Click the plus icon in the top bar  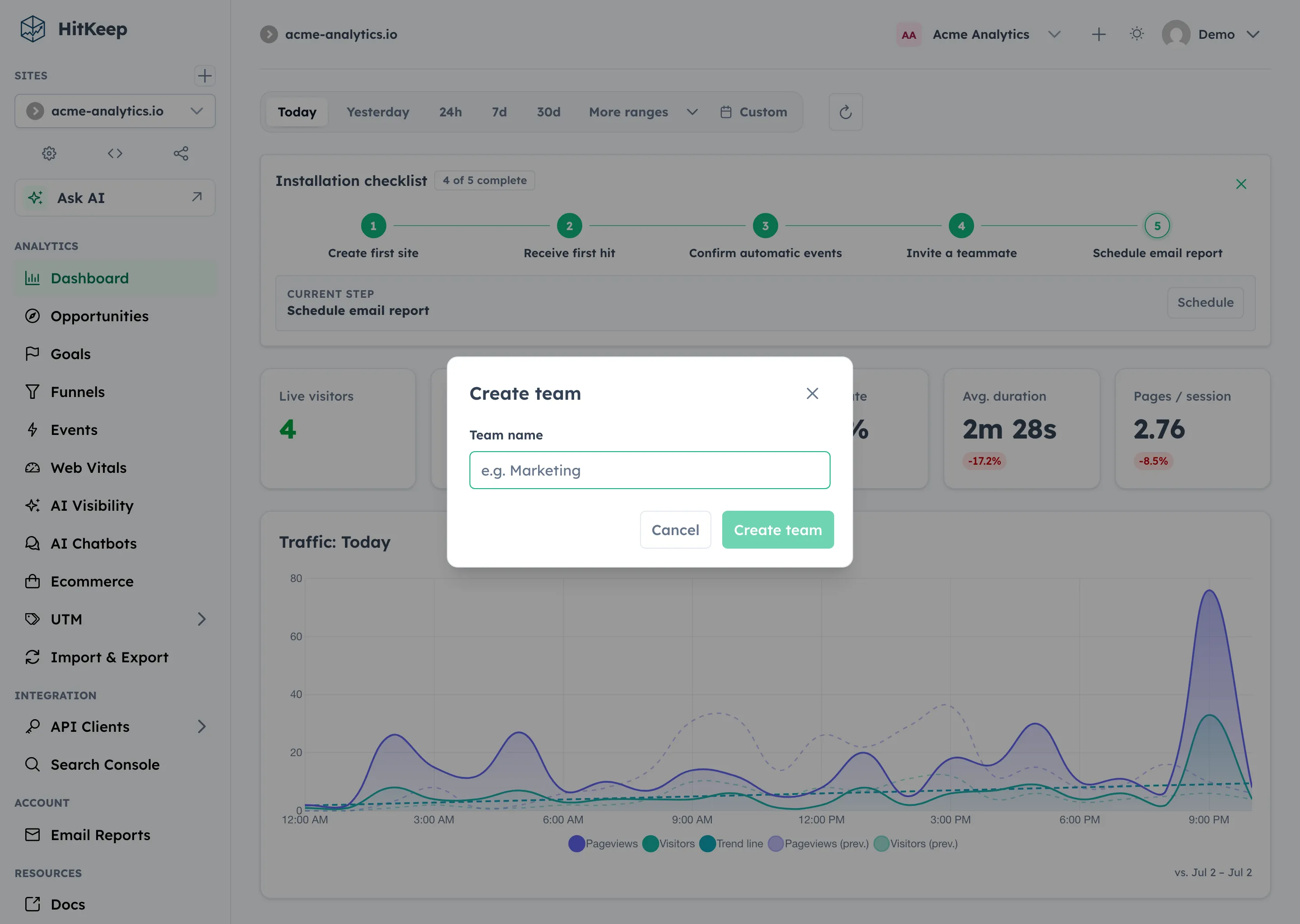(1099, 35)
